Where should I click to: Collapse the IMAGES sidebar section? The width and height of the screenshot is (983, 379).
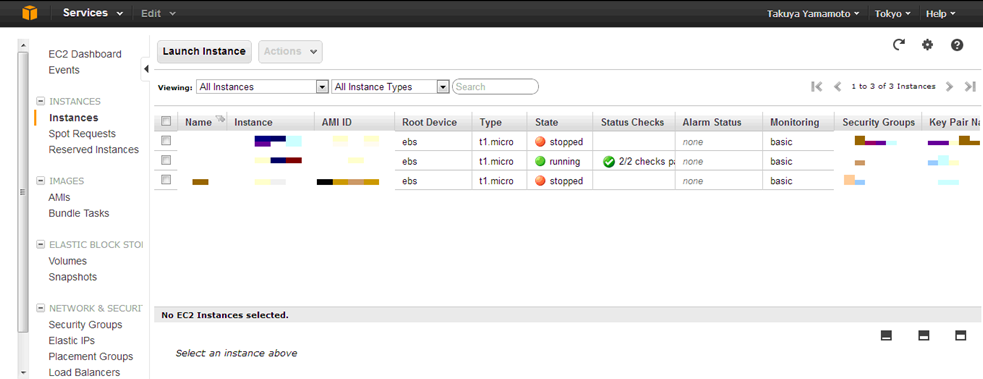click(41, 181)
